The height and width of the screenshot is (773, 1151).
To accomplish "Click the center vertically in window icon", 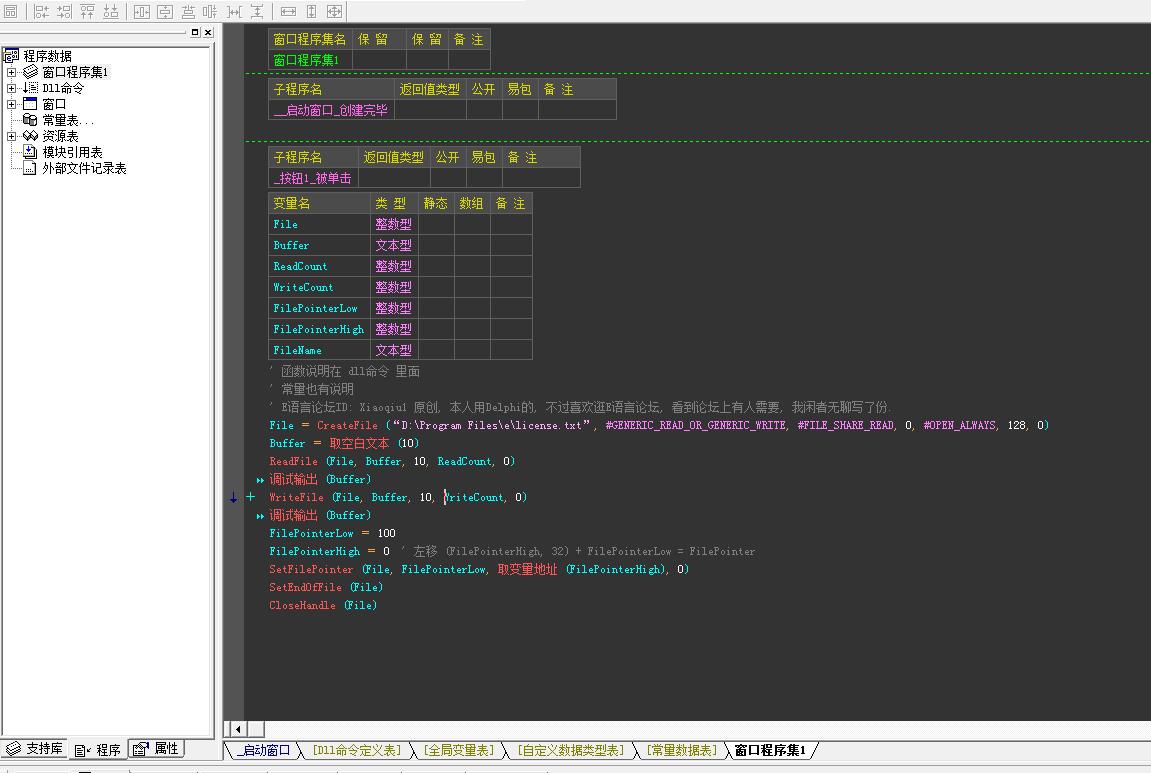I will click(165, 12).
